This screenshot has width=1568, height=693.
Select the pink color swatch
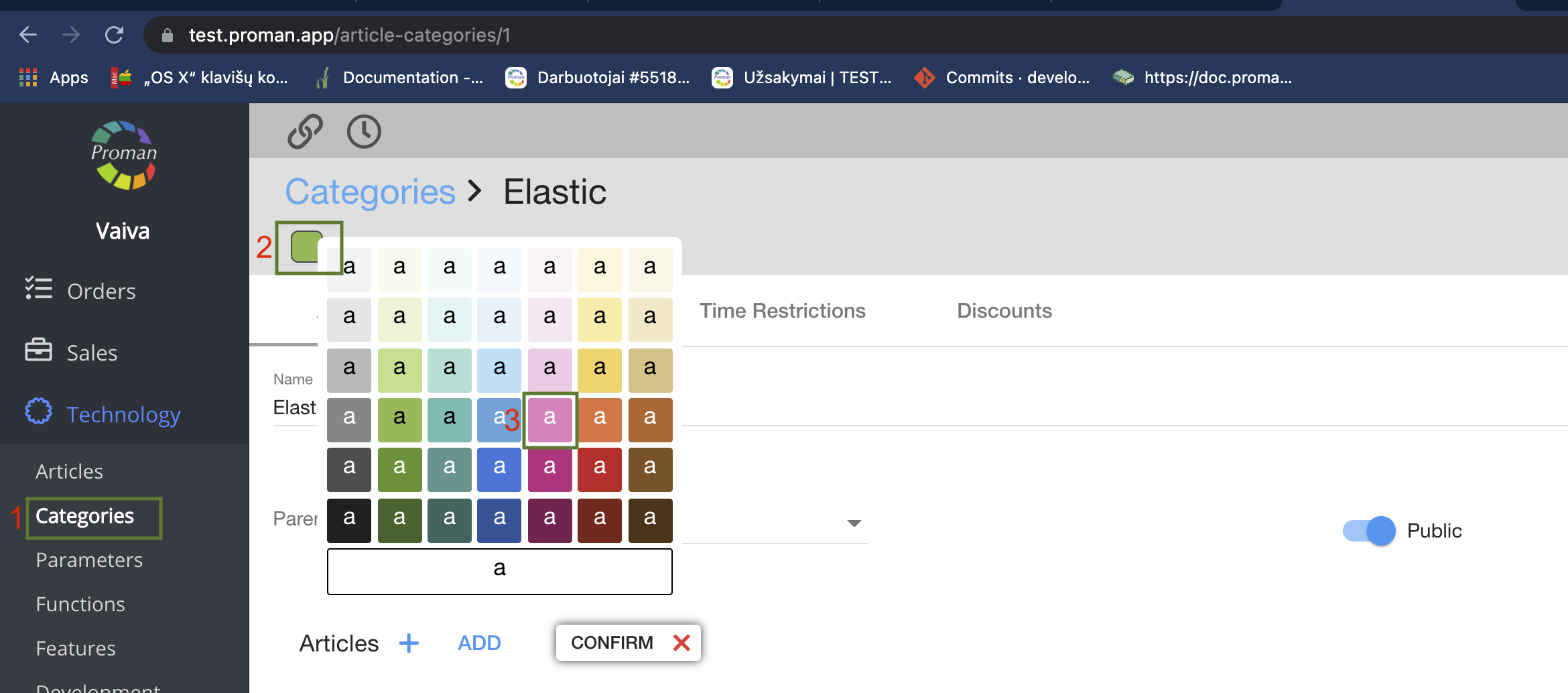(x=549, y=418)
